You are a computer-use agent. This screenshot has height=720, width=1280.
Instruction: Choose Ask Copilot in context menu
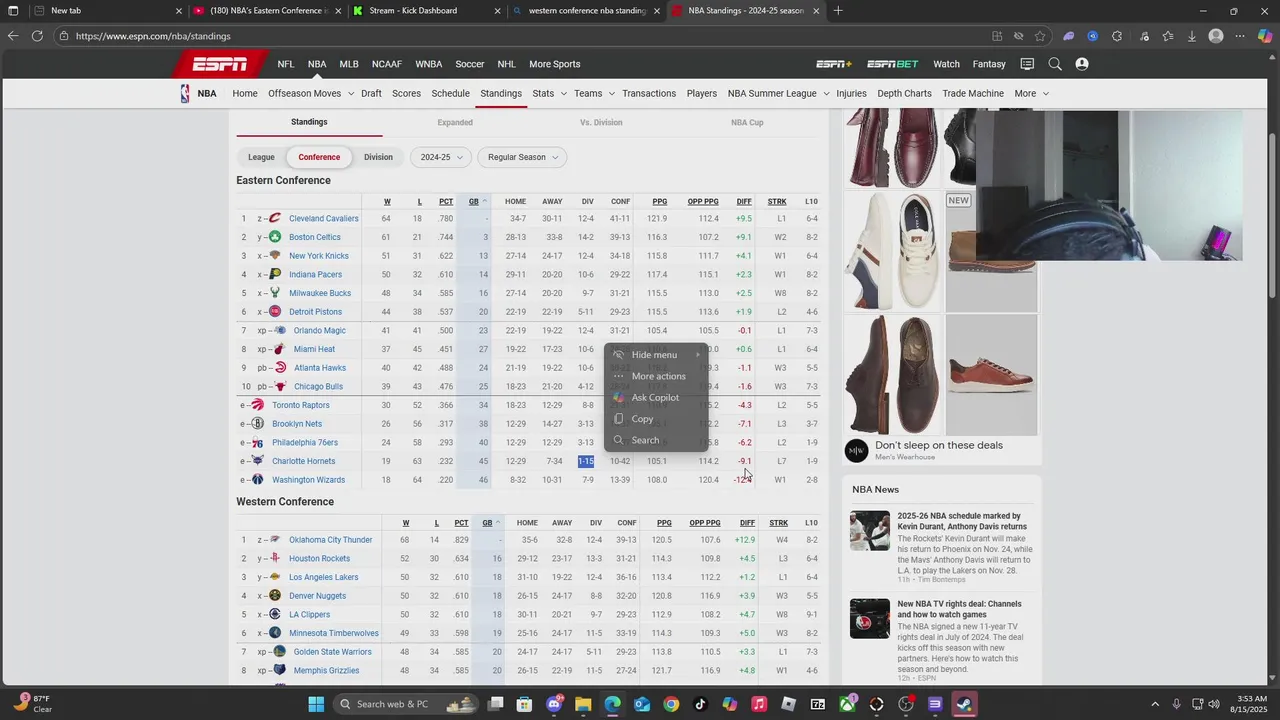pyautogui.click(x=656, y=398)
